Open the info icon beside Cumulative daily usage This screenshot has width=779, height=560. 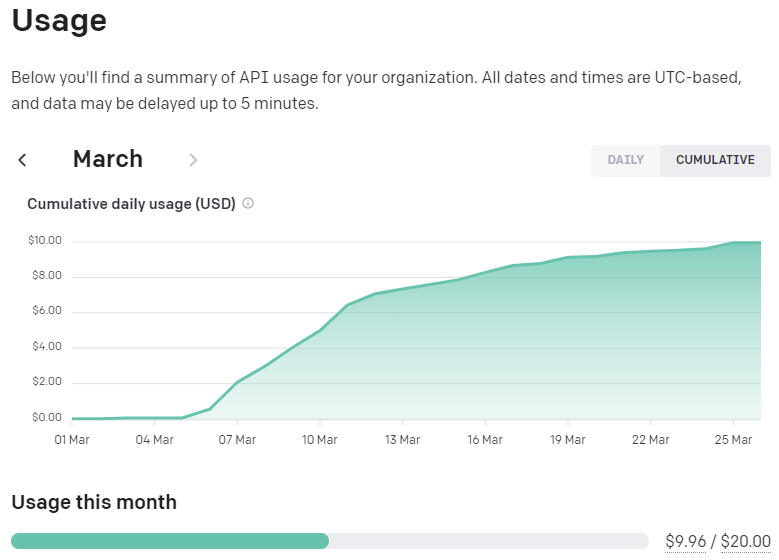(x=248, y=203)
